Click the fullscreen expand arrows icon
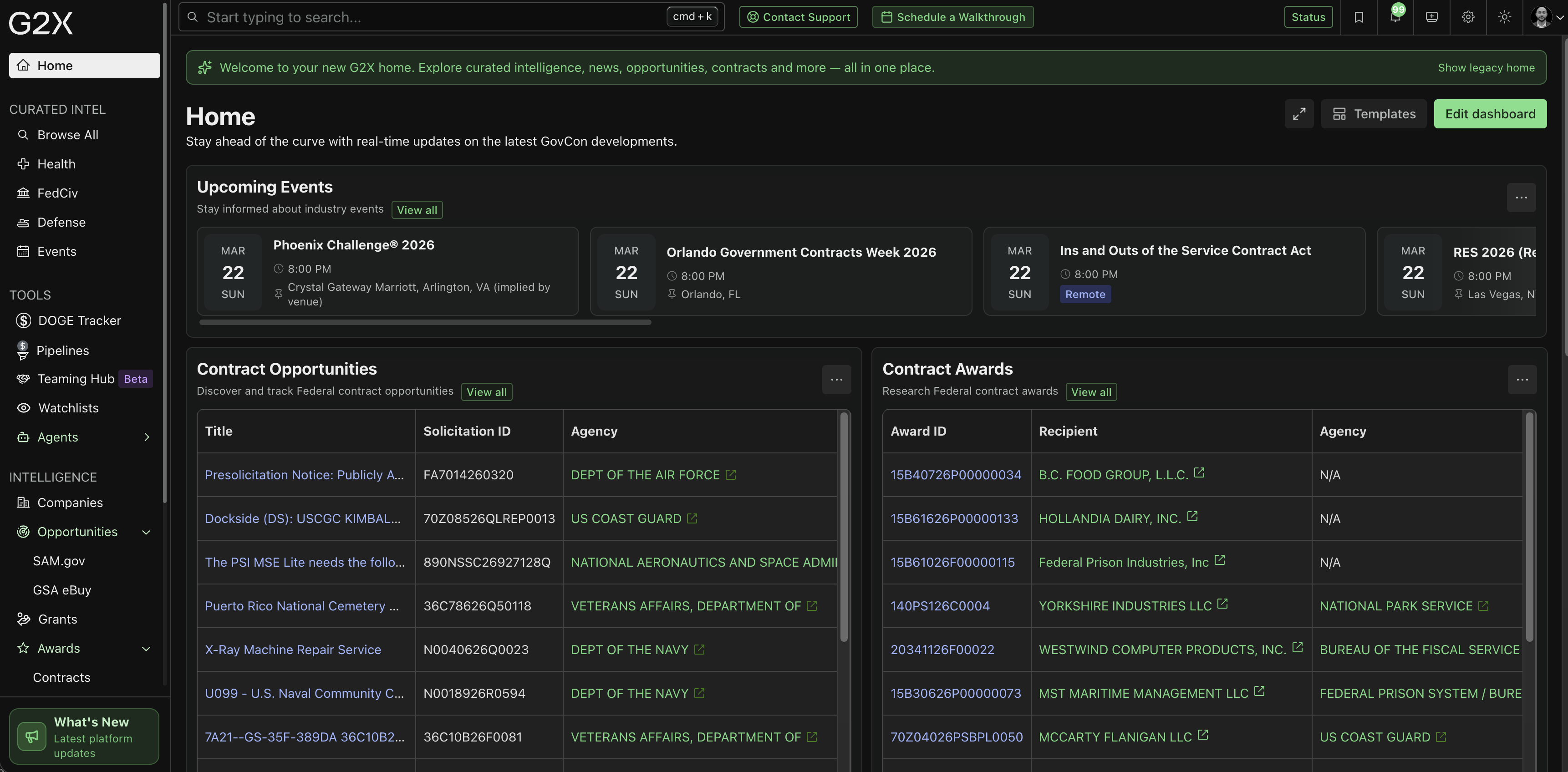Screen dimensions: 1568x772 [1299, 114]
